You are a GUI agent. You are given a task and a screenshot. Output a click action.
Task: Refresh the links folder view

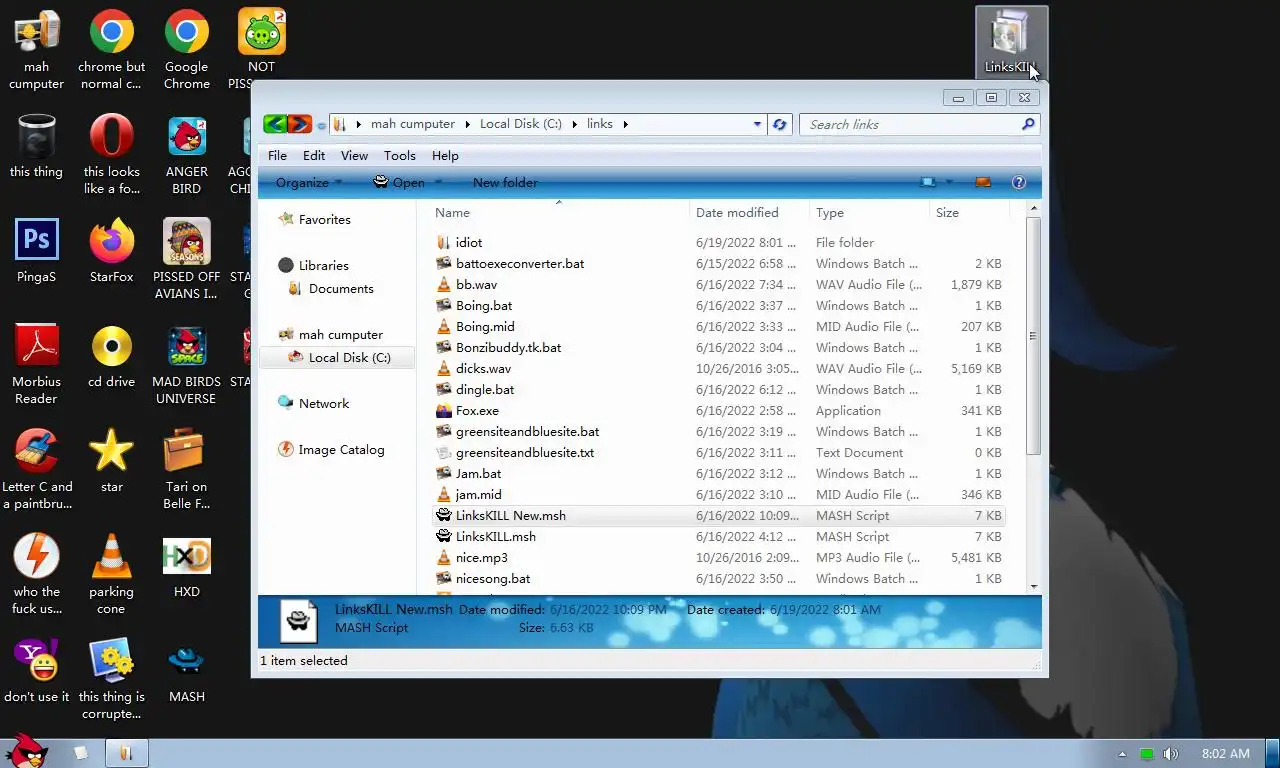click(x=779, y=124)
